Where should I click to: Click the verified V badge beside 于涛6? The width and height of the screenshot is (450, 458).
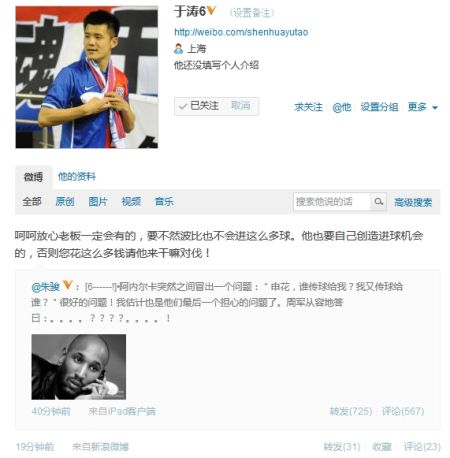click(211, 11)
